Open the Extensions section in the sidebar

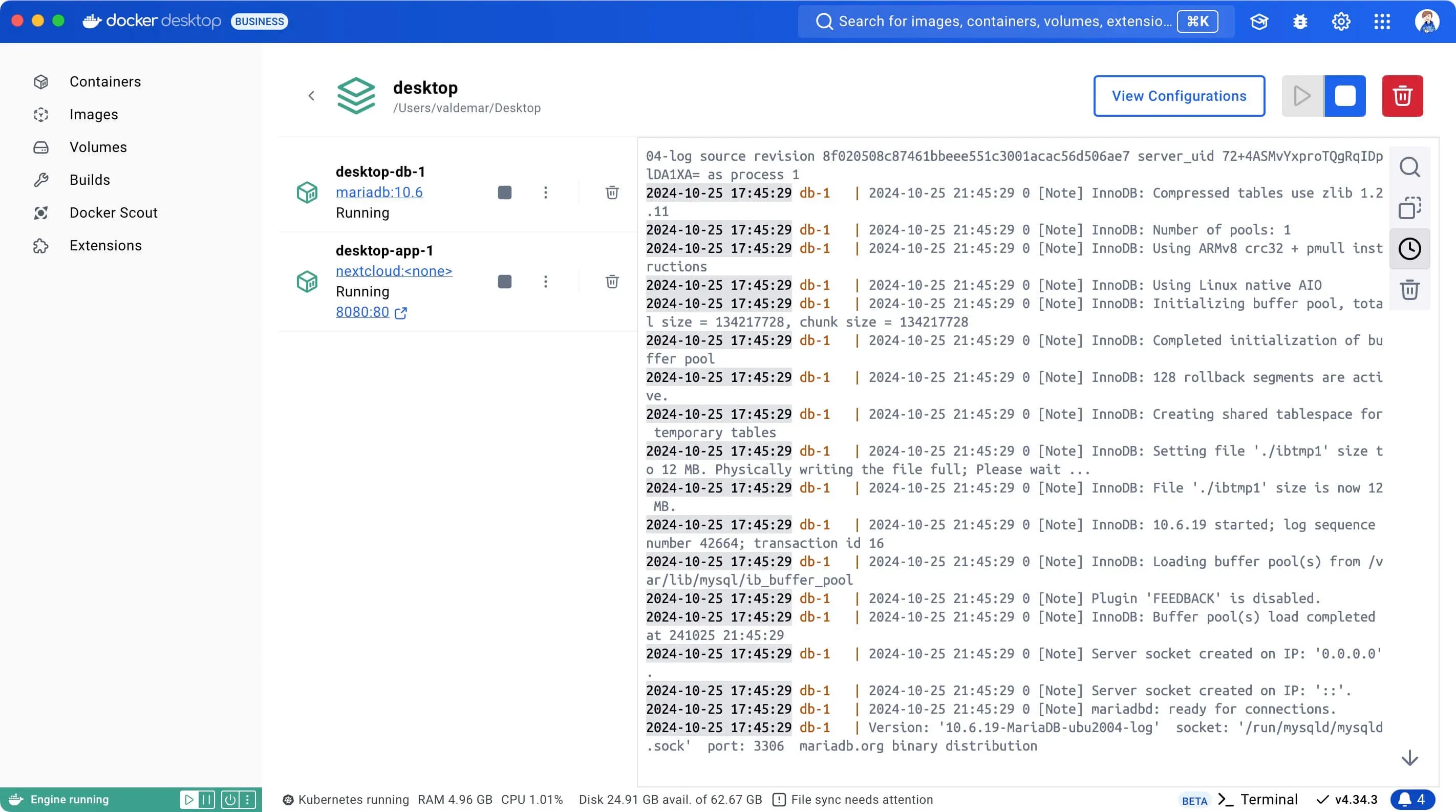(105, 245)
